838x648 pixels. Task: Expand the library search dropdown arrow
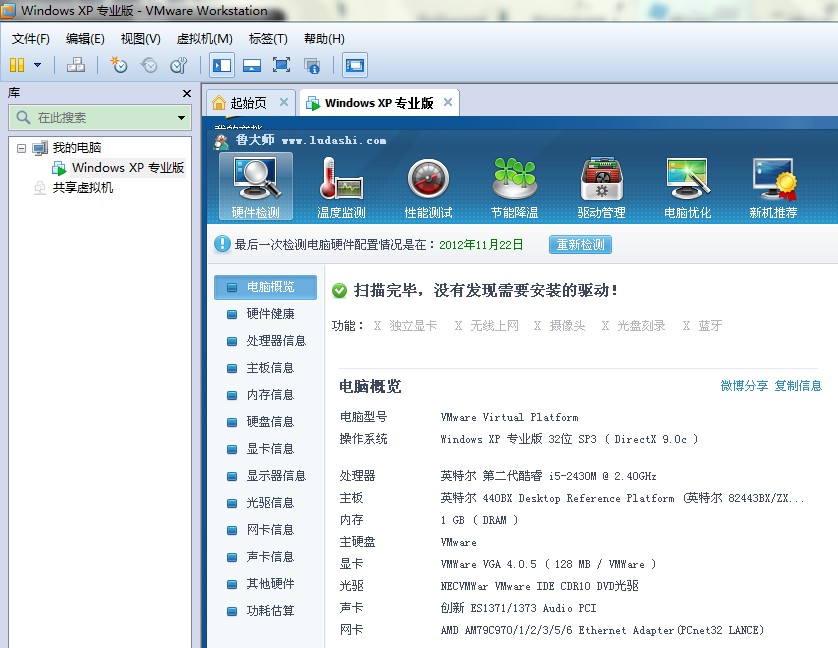pyautogui.click(x=182, y=118)
